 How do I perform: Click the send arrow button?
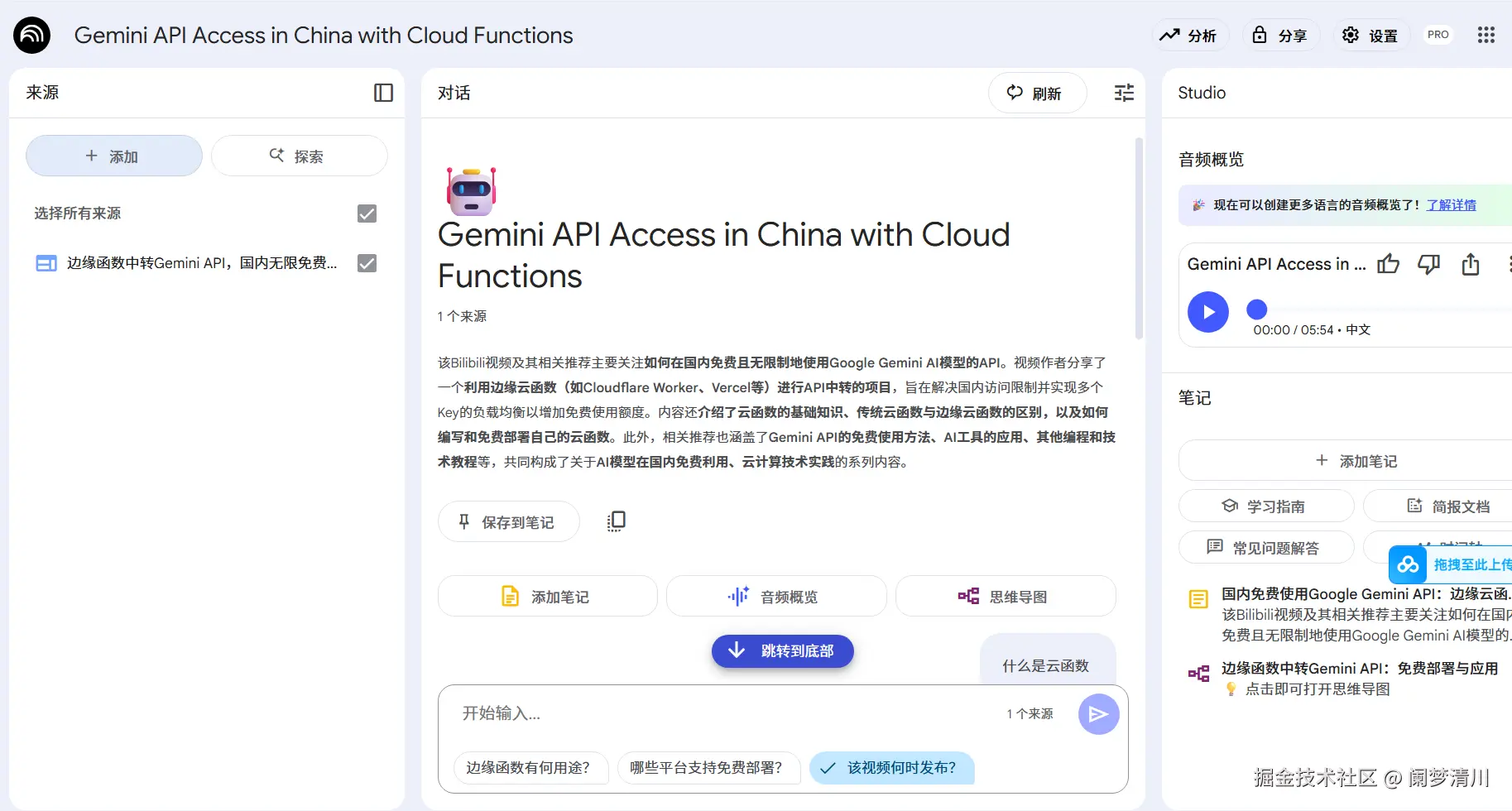(x=1098, y=714)
